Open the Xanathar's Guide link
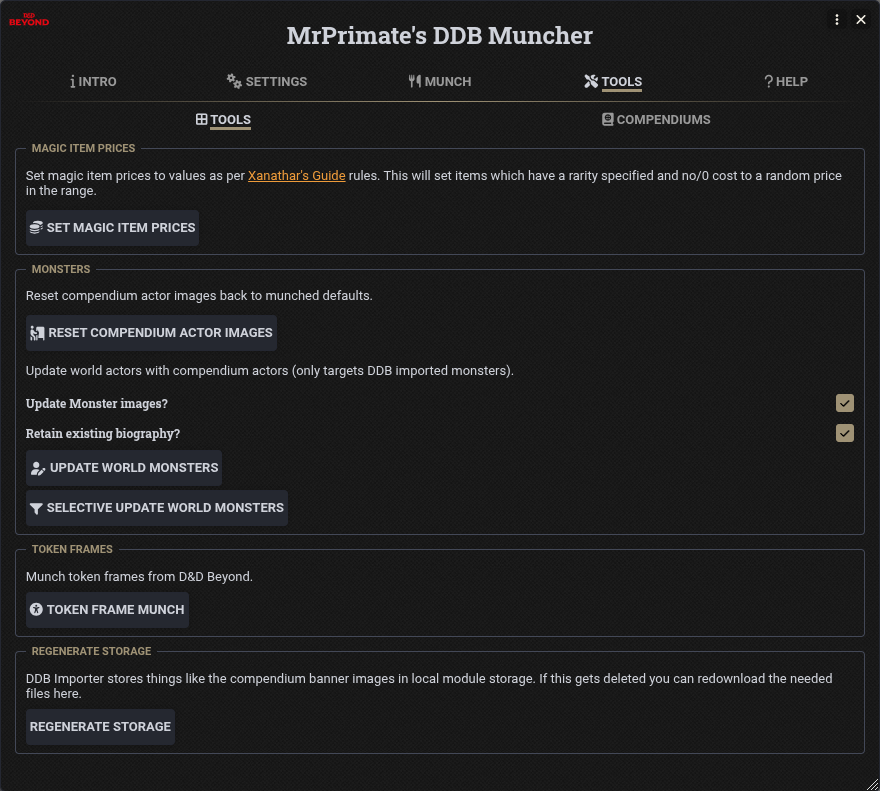 click(296, 176)
